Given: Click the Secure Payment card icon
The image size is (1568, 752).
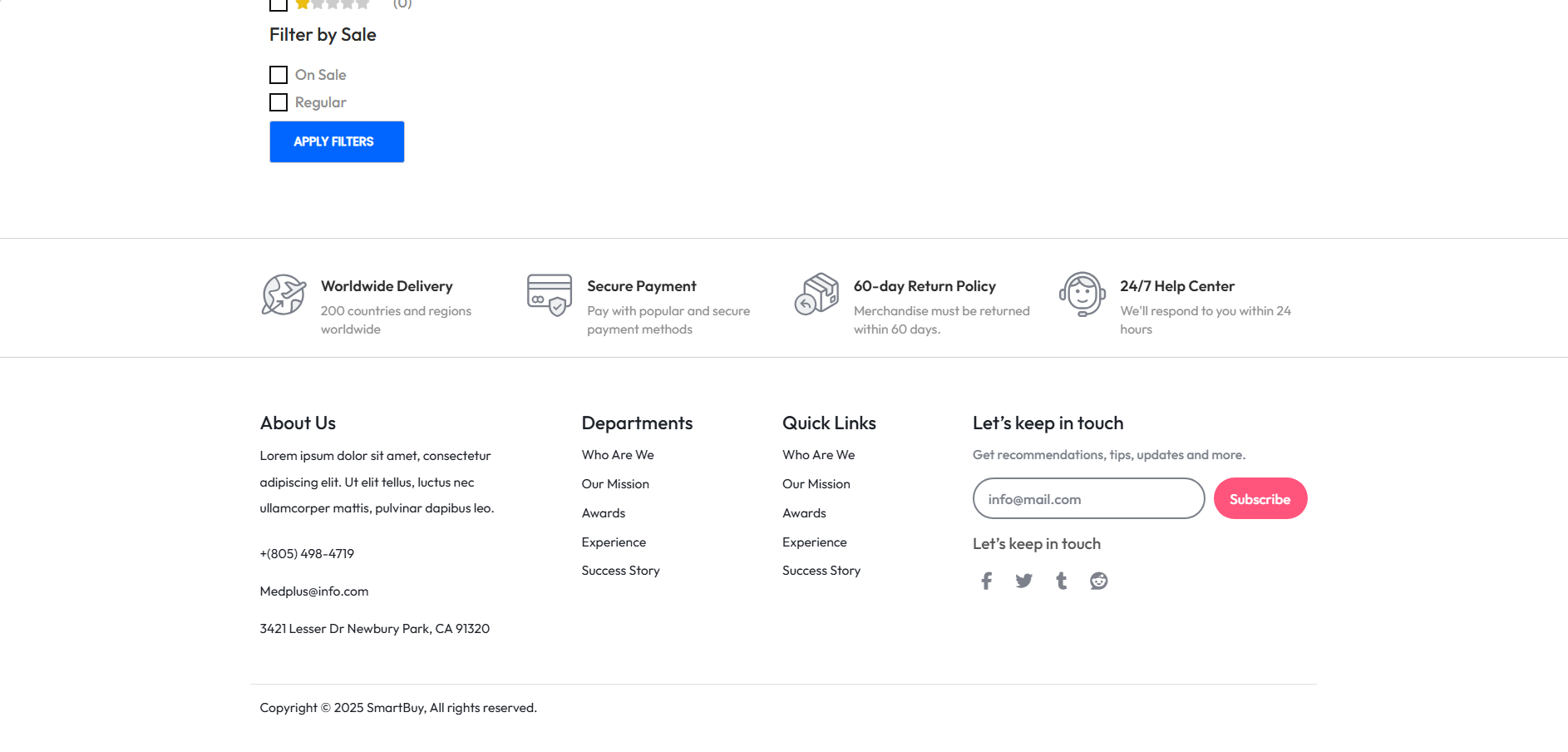Looking at the screenshot, I should pyautogui.click(x=550, y=295).
